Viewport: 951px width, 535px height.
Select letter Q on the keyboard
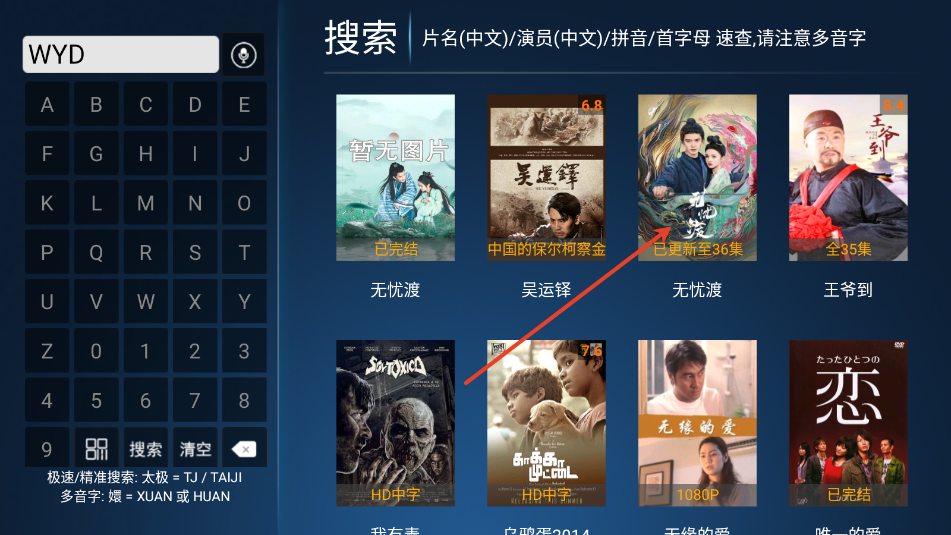point(96,252)
